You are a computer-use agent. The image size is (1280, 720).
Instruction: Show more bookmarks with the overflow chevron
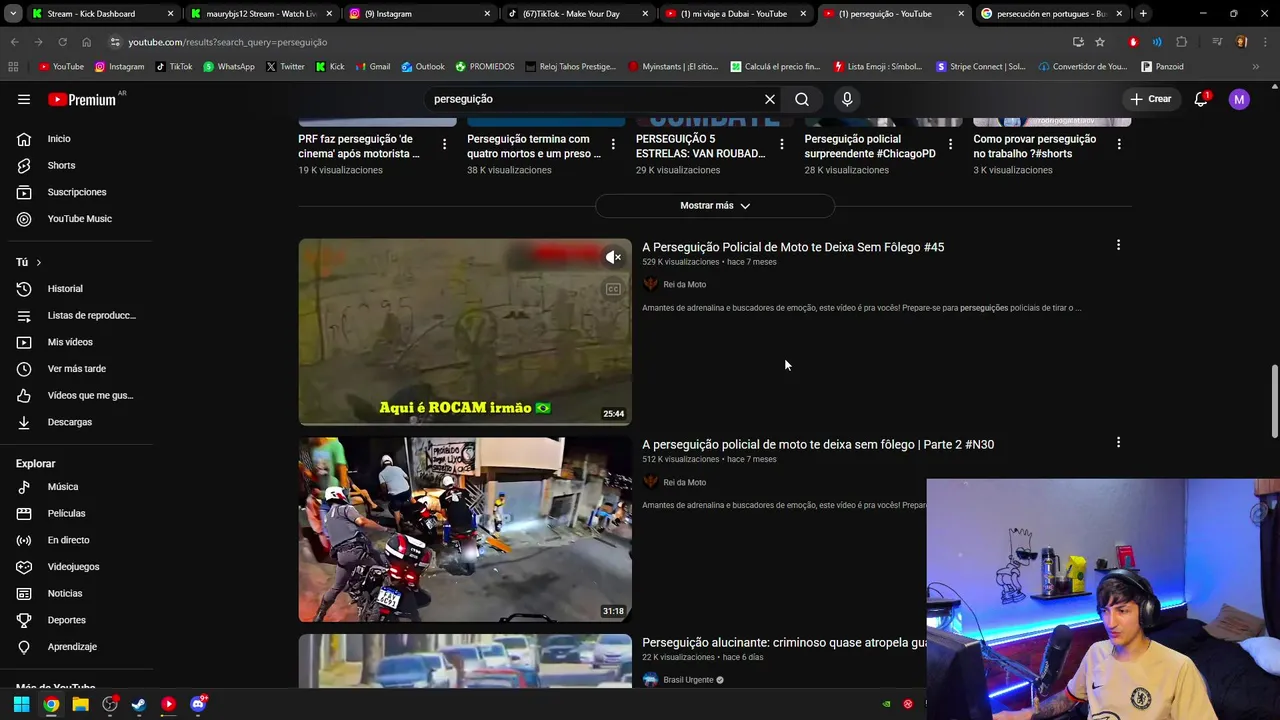coord(1256,67)
